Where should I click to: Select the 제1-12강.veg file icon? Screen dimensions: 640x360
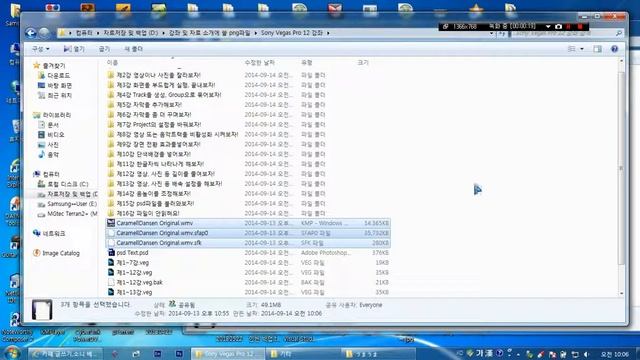coord(111,272)
